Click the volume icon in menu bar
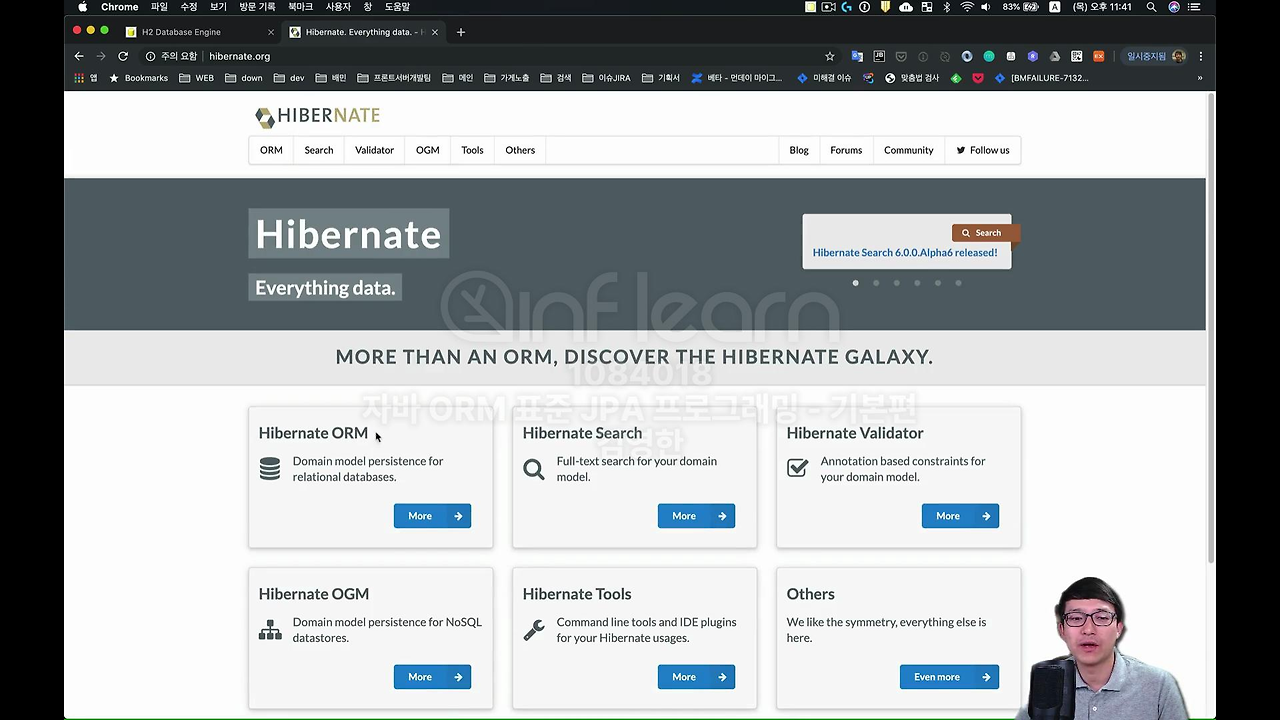 coord(986,7)
